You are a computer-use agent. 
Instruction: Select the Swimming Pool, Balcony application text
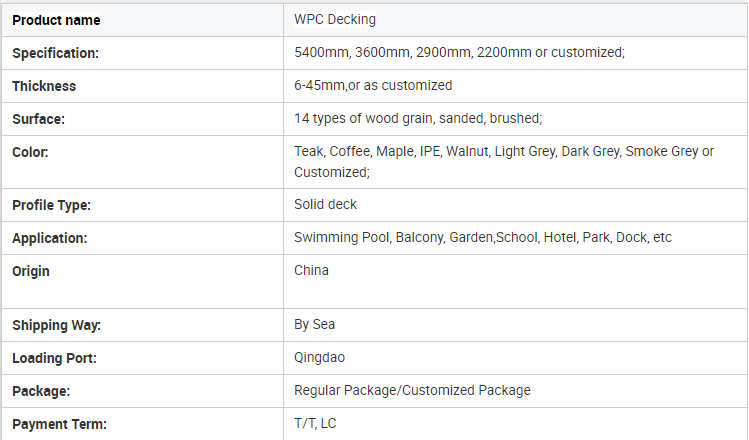482,238
